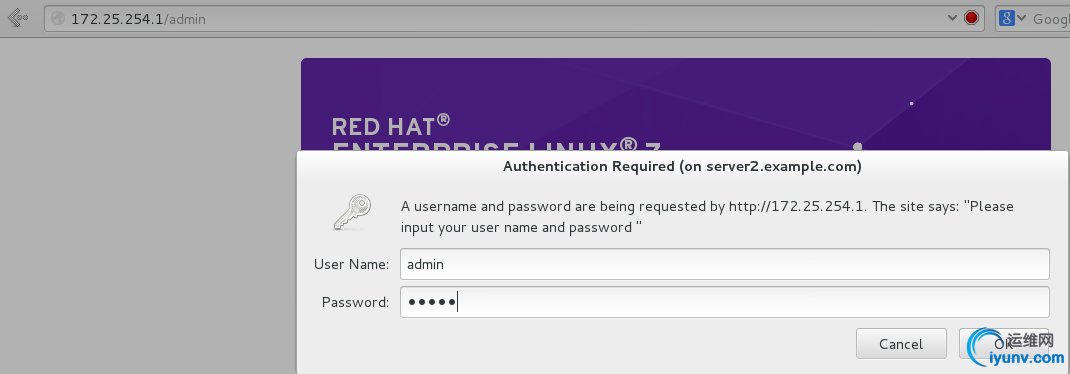Image resolution: width=1070 pixels, height=374 pixels.
Task: Click the Red Hat Enterprise Linux banner
Action: pyautogui.click(x=676, y=104)
